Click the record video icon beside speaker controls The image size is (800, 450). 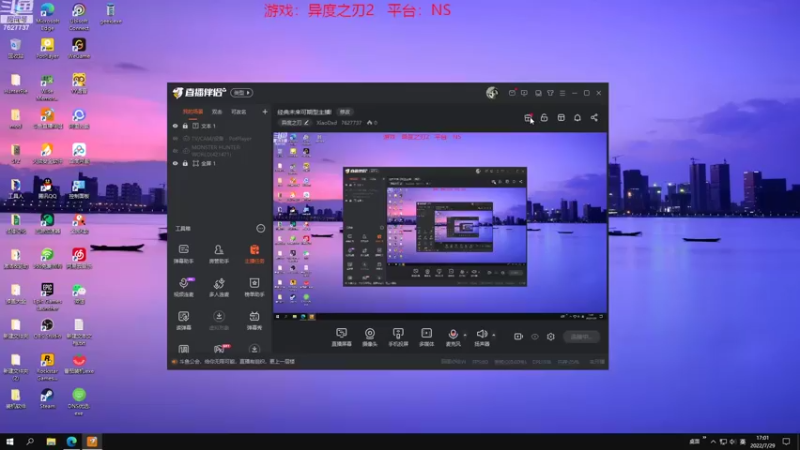pos(518,337)
